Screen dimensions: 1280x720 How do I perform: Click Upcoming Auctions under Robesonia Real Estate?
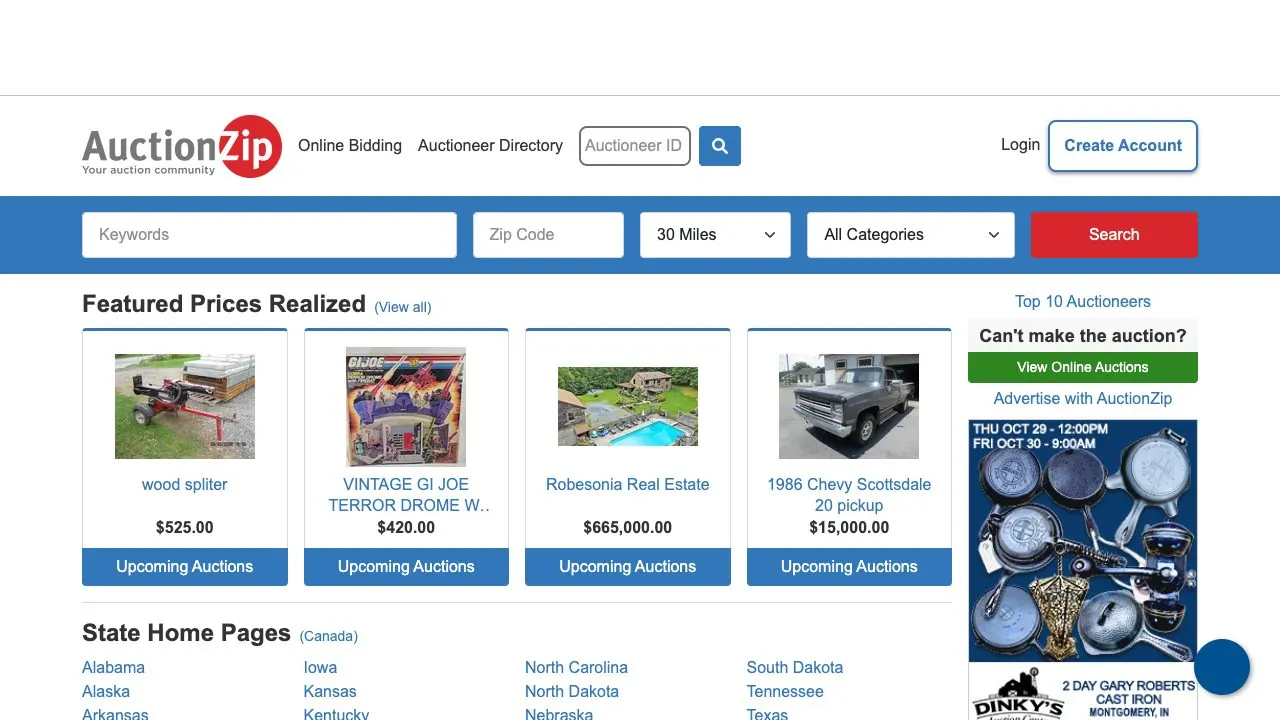[628, 567]
